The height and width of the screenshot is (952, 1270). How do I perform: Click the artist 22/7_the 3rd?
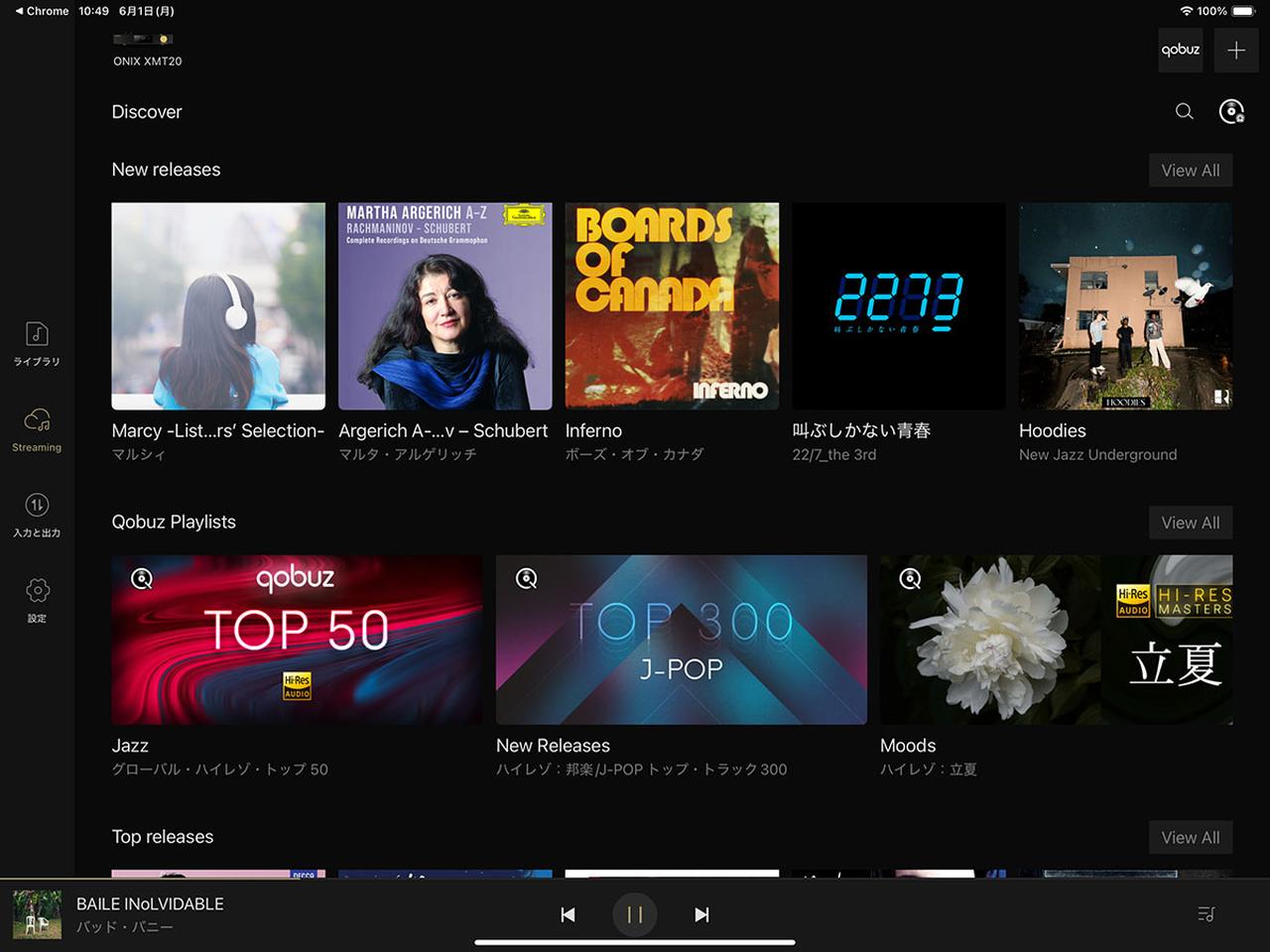[834, 454]
